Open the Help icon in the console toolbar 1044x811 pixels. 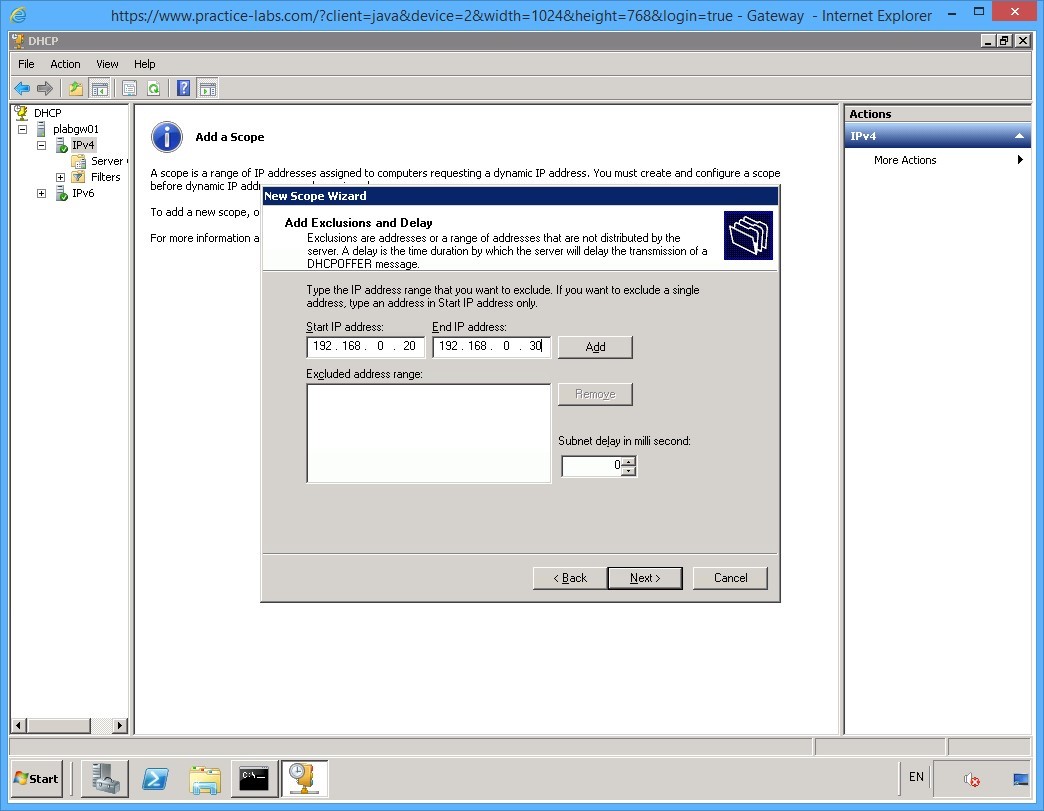click(x=183, y=88)
